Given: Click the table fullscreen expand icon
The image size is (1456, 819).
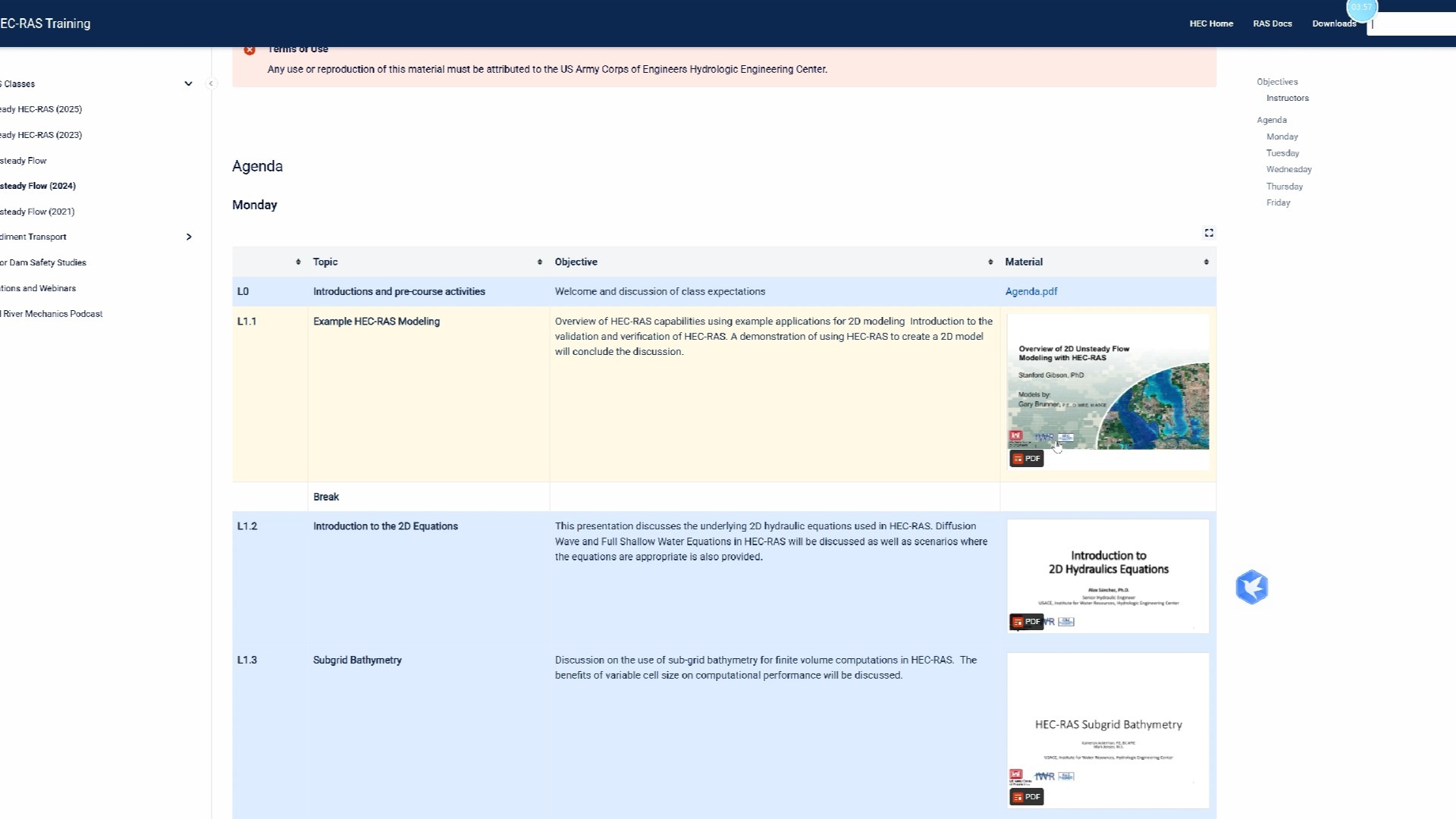Looking at the screenshot, I should [1209, 233].
